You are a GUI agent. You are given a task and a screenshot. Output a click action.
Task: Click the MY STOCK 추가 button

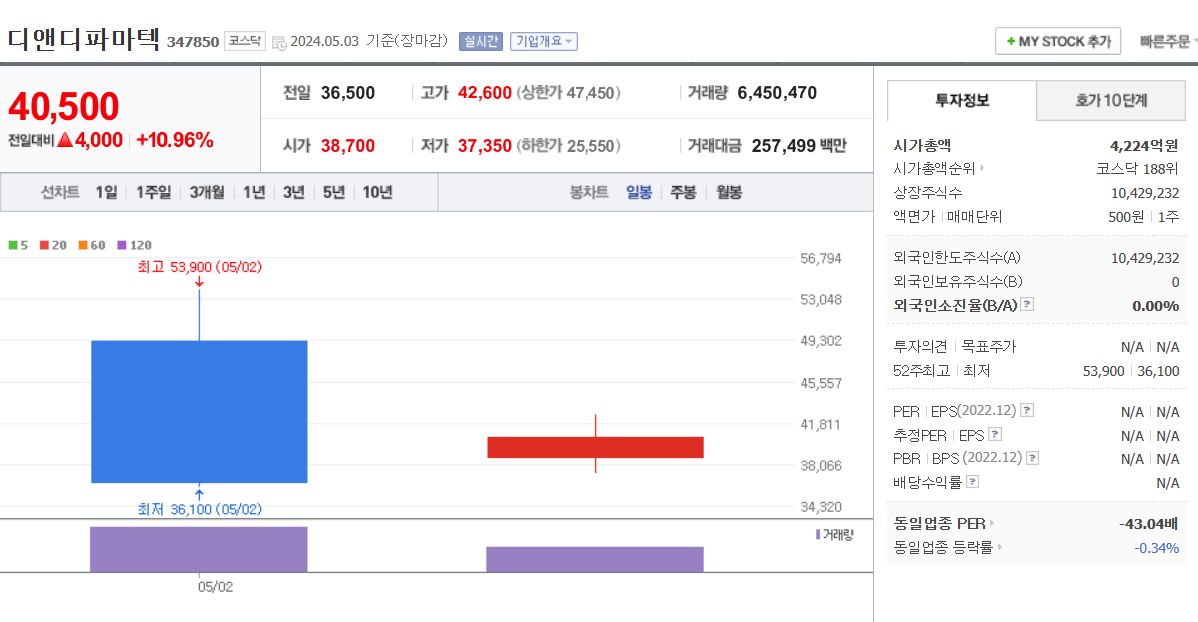(1057, 41)
